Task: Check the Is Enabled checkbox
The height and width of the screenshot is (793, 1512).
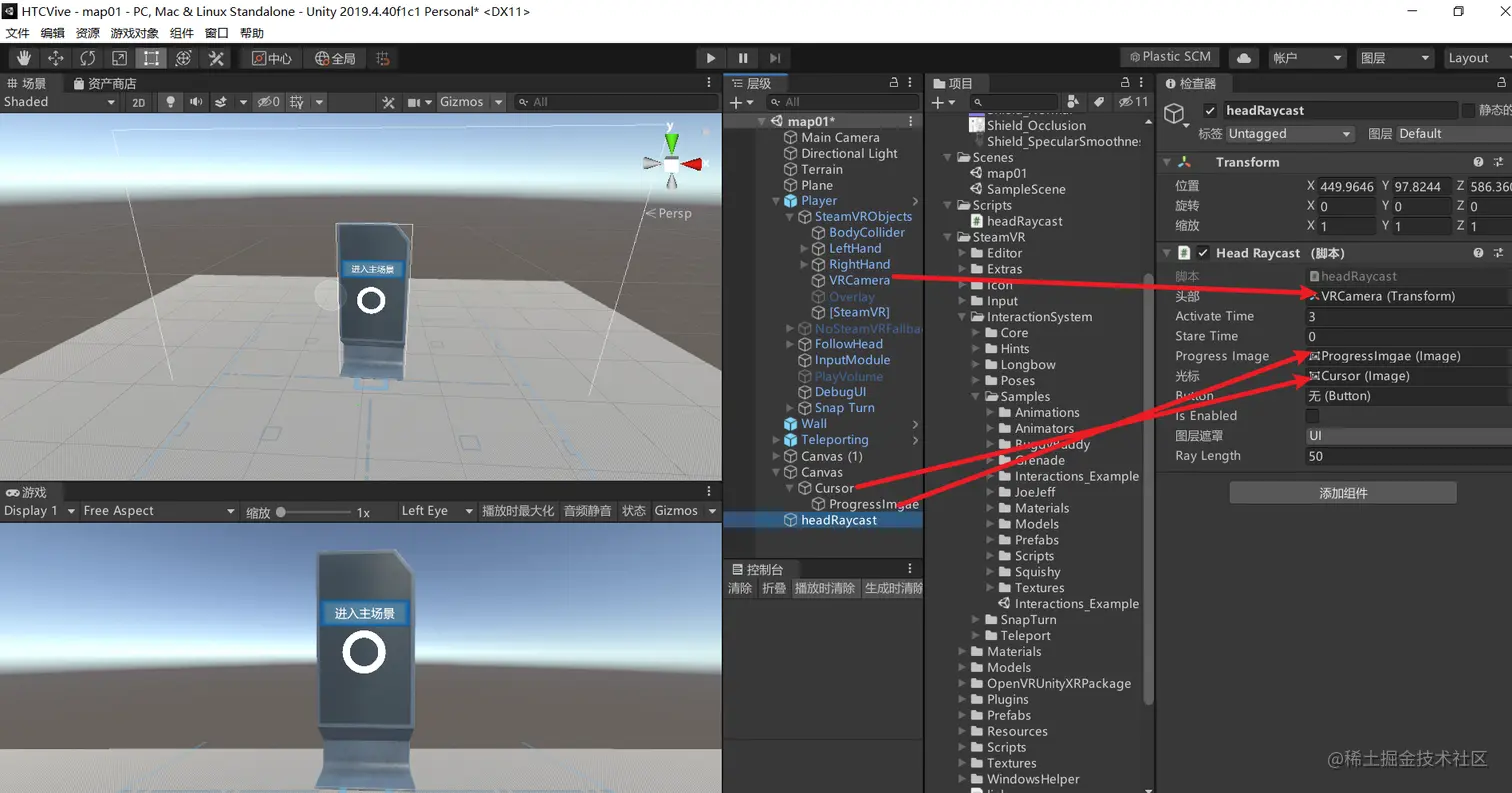Action: click(x=1313, y=416)
